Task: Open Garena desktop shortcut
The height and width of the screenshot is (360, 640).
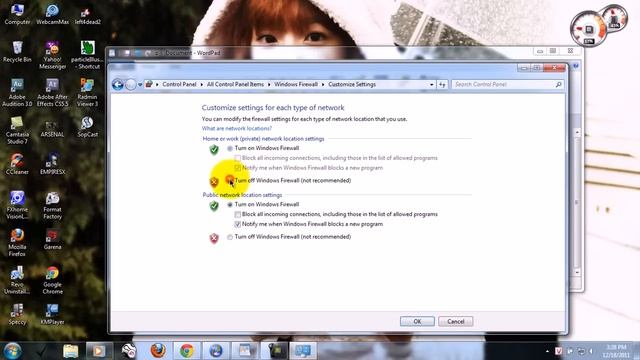Action: pyautogui.click(x=52, y=239)
